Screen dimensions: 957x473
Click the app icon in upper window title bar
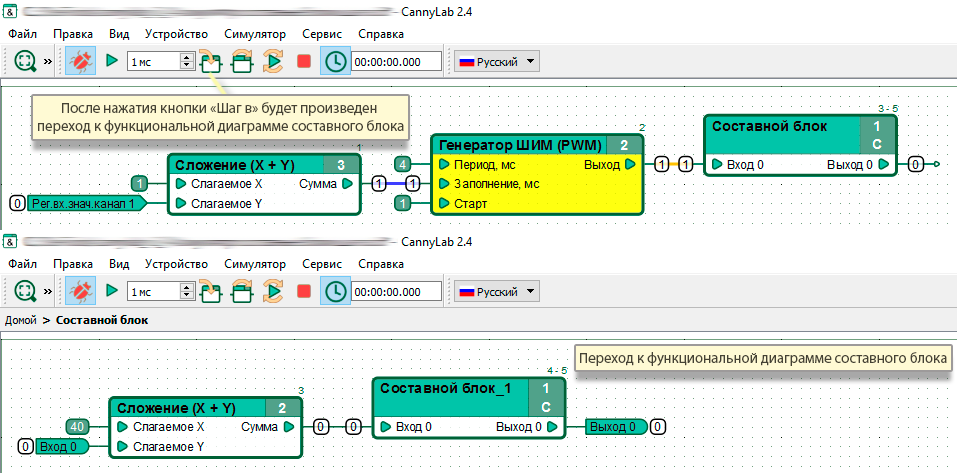(x=10, y=12)
